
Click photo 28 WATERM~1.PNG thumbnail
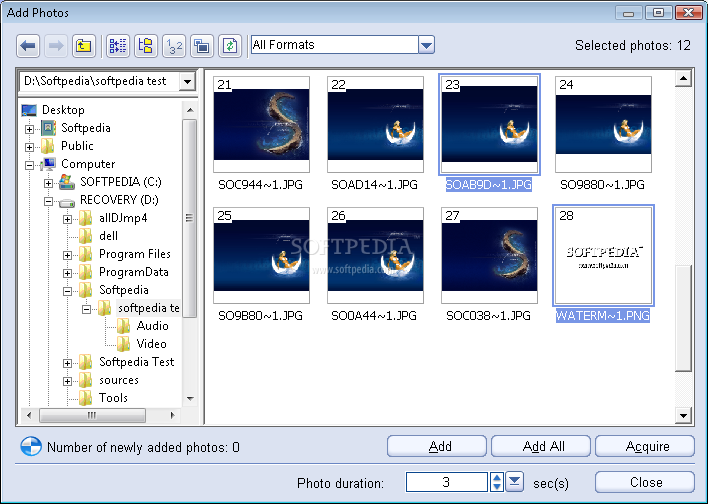click(x=603, y=255)
